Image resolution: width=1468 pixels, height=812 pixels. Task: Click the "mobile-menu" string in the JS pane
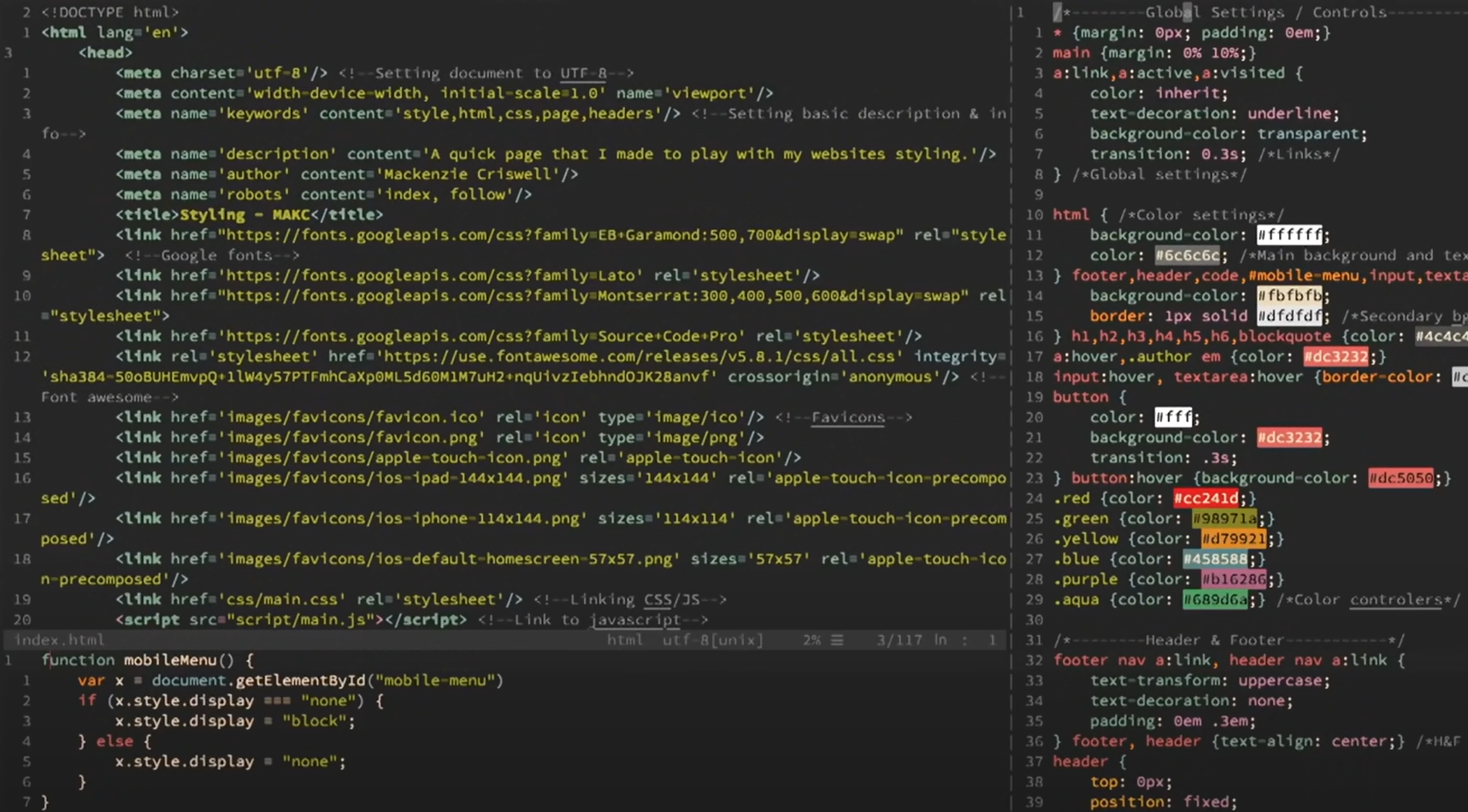coord(434,680)
